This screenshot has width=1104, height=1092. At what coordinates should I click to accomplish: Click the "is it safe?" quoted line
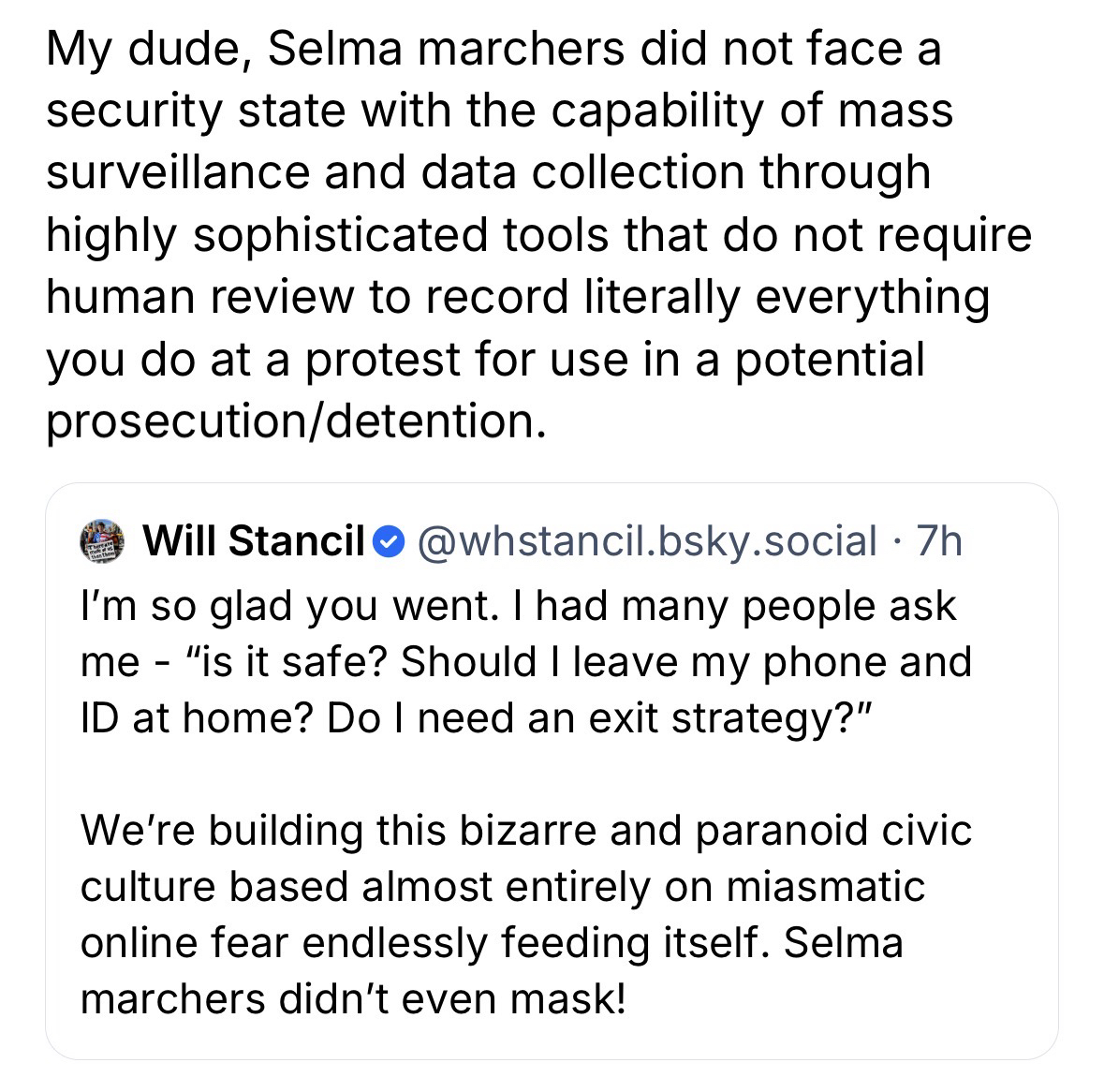[x=525, y=661]
